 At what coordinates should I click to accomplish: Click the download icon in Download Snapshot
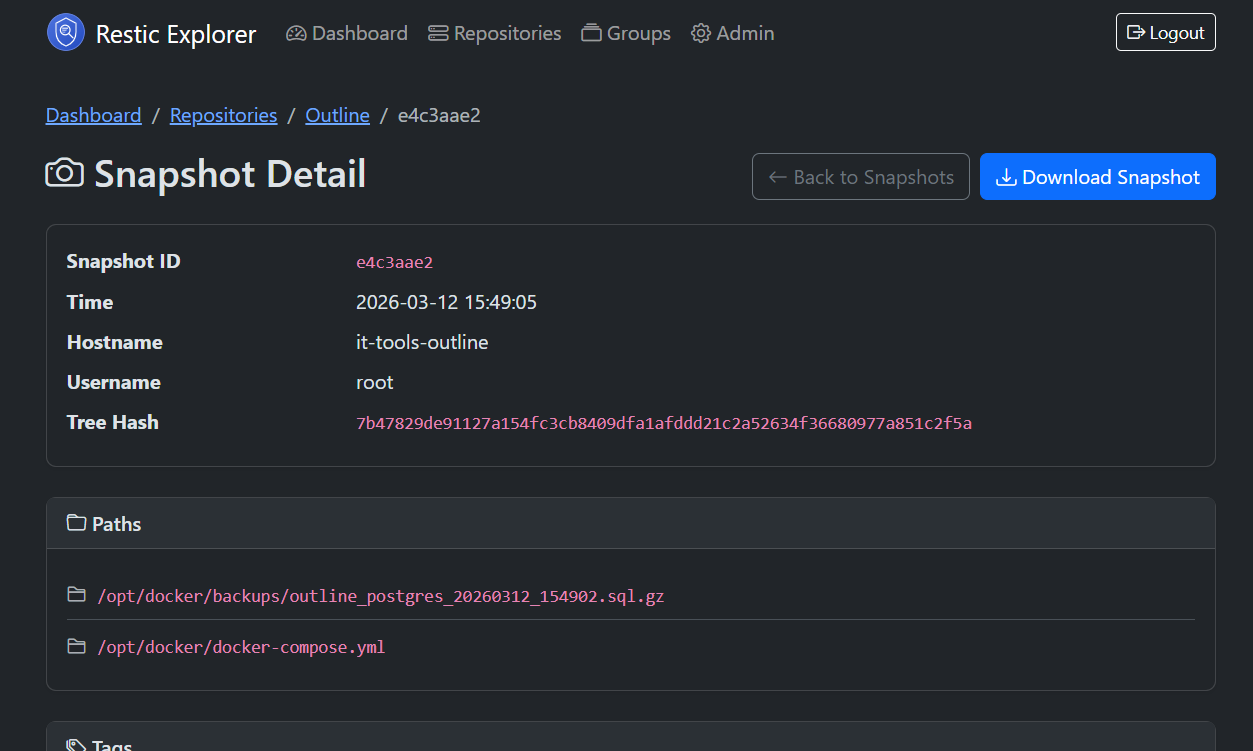pos(1006,177)
